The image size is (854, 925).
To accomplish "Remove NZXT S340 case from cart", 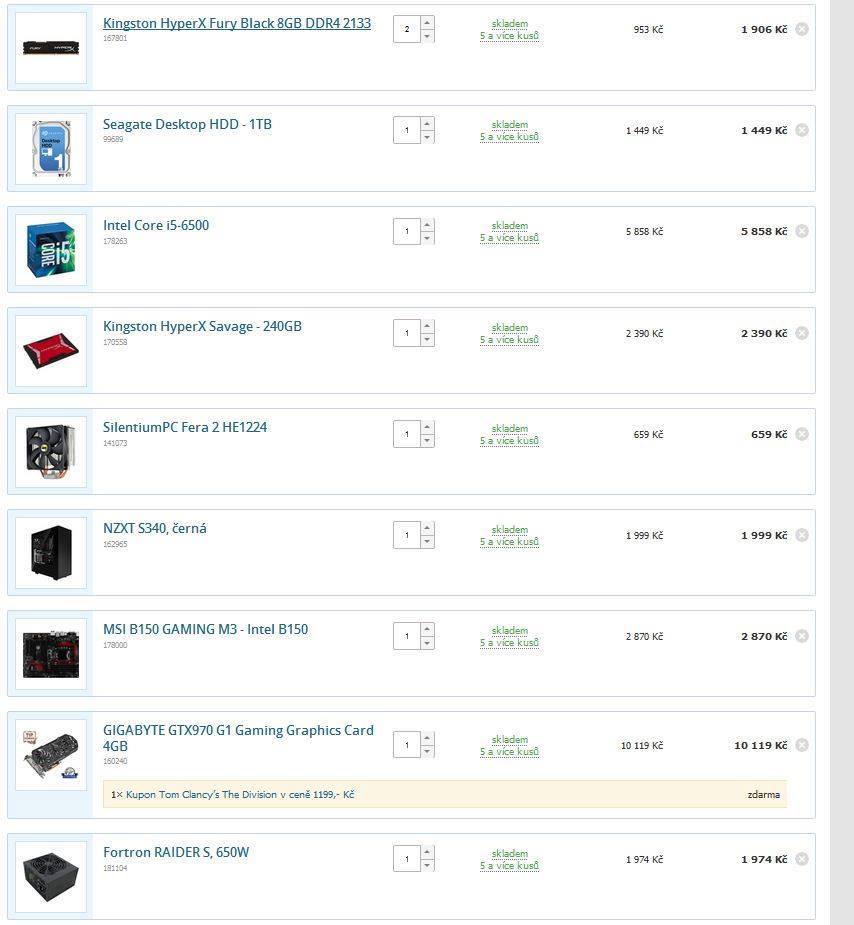I will point(802,535).
